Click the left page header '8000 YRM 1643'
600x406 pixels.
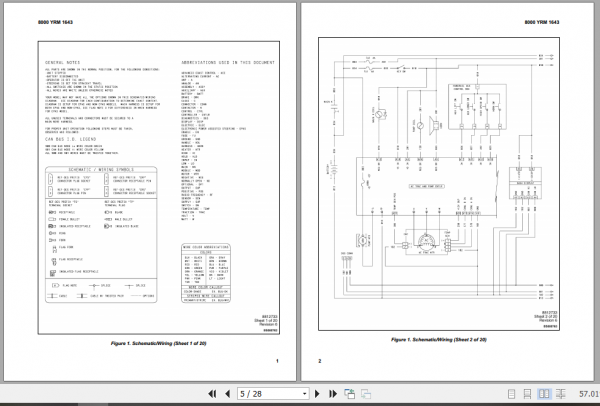click(x=55, y=22)
